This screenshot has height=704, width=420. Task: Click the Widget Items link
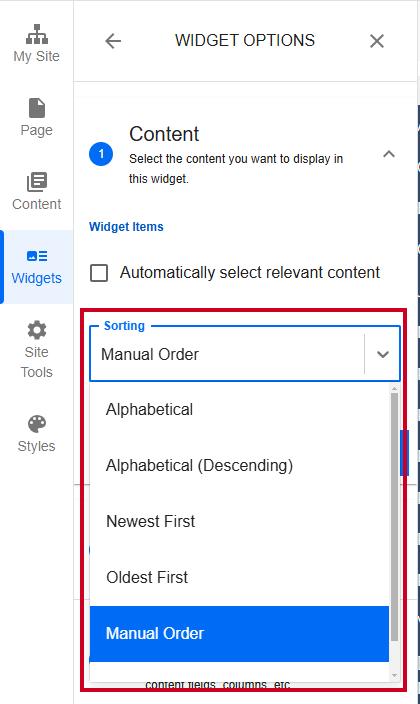point(126,227)
